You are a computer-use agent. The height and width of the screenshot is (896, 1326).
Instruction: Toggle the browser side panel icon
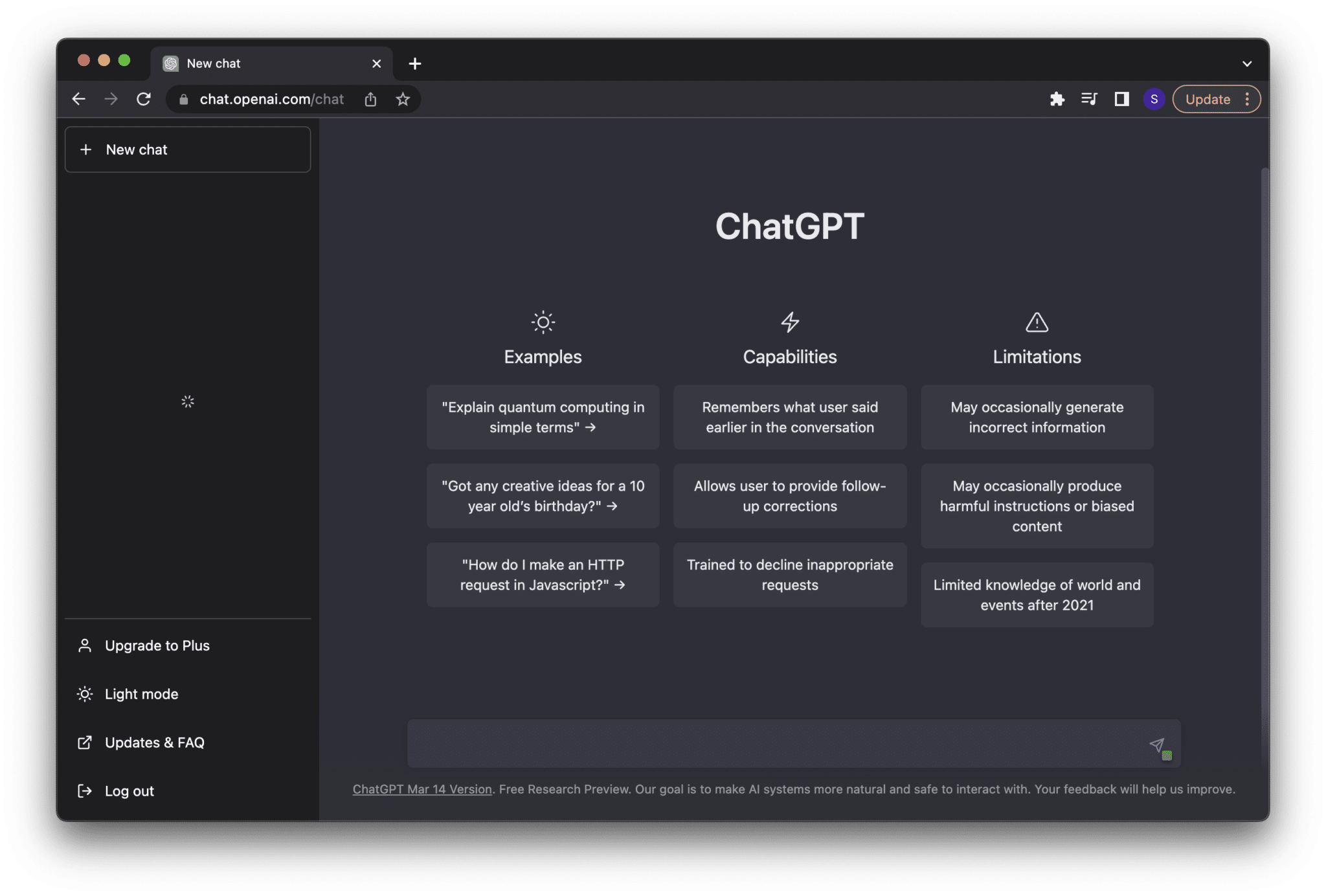[x=1121, y=99]
